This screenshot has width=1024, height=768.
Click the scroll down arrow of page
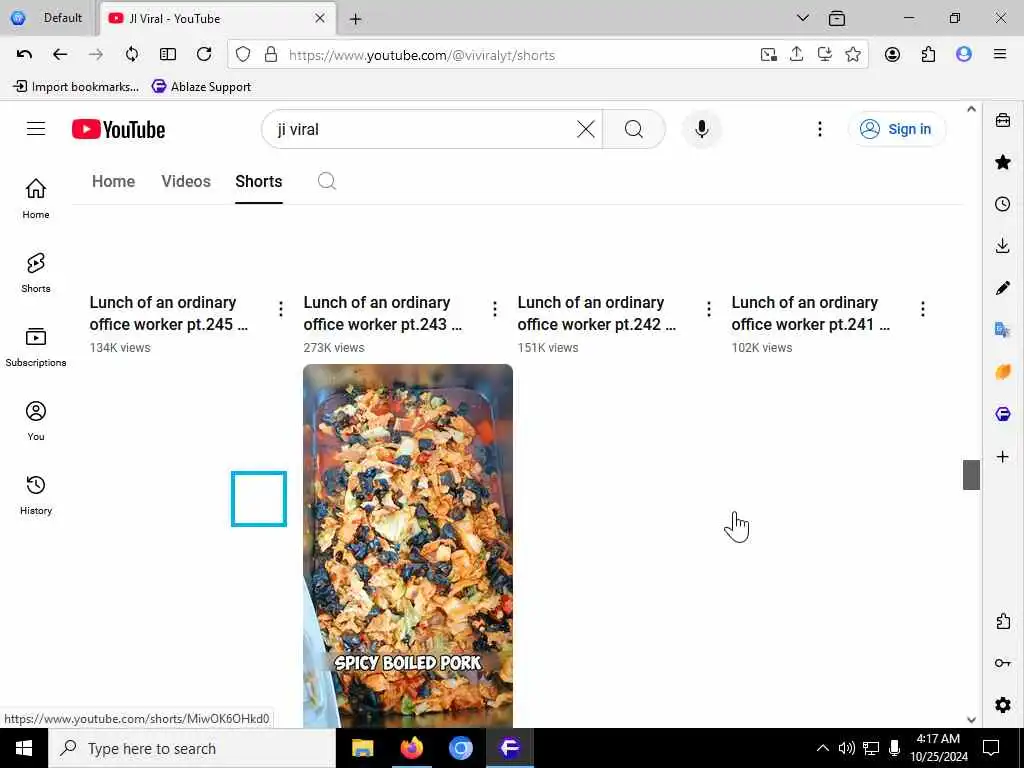(x=971, y=720)
